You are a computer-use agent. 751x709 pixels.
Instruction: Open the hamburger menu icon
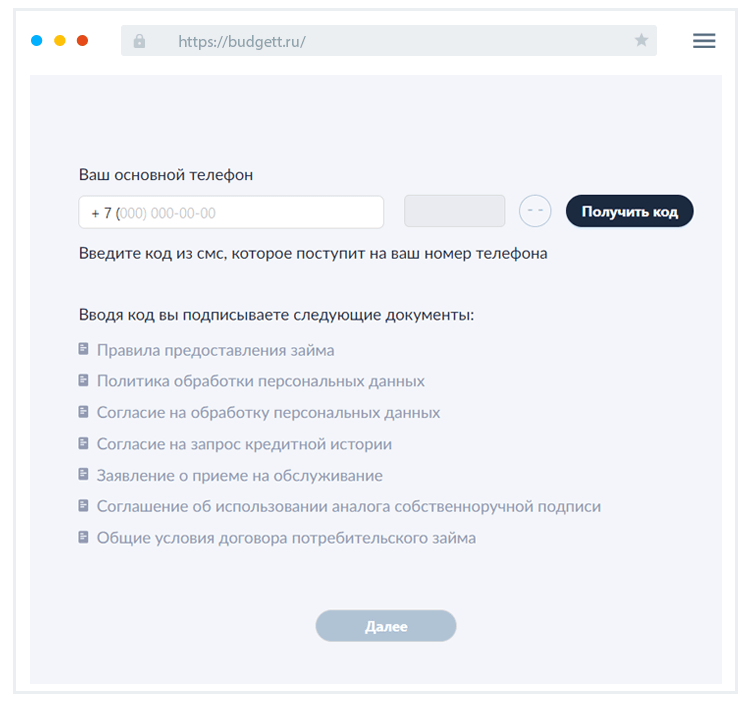(704, 41)
